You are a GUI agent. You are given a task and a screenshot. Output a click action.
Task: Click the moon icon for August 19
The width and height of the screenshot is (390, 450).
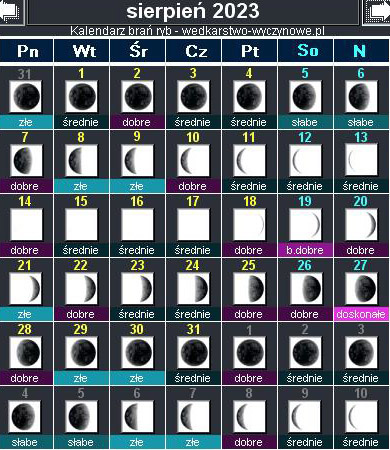pyautogui.click(x=305, y=224)
